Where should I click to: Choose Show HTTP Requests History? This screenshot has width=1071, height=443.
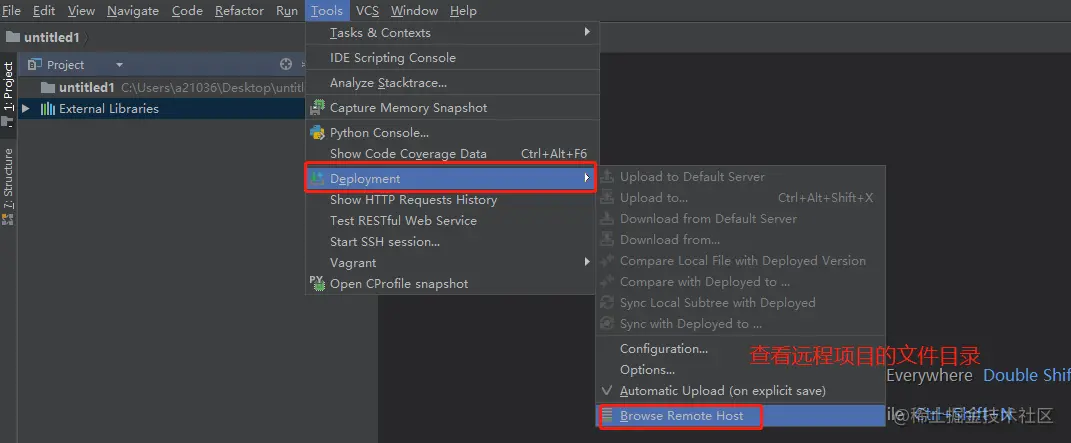[x=452, y=200]
